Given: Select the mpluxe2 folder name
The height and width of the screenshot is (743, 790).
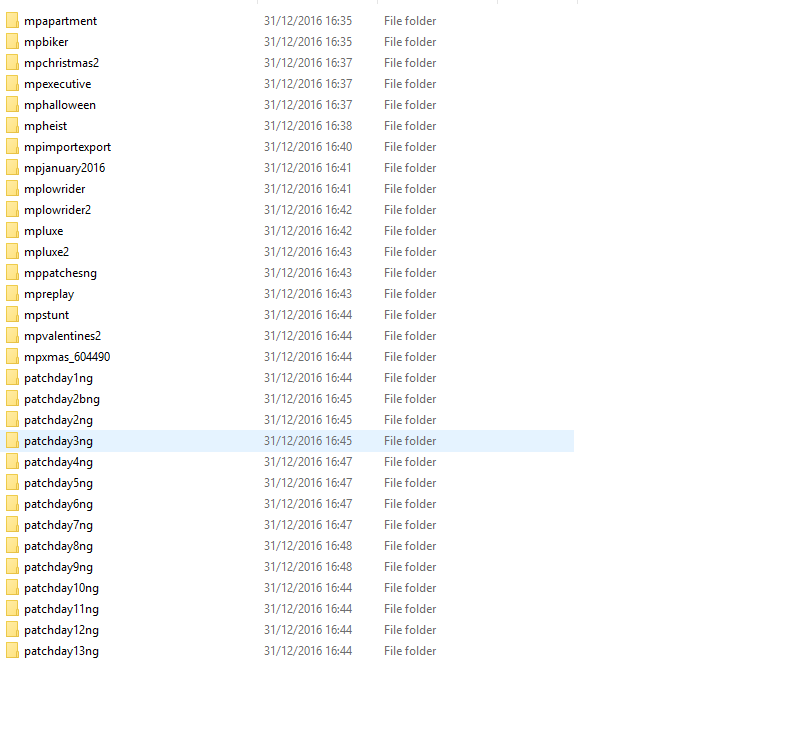Looking at the screenshot, I should 46,252.
